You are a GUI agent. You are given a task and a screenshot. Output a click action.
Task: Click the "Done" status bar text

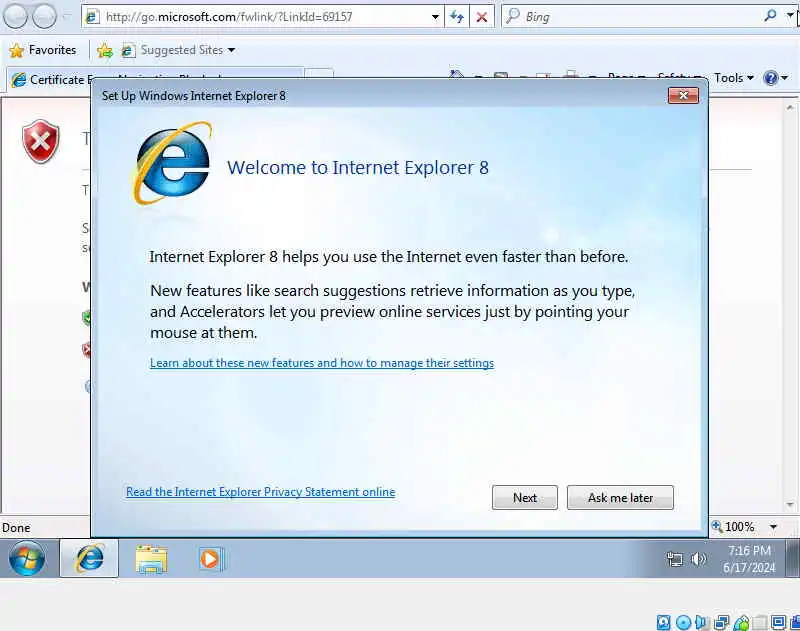(x=16, y=527)
